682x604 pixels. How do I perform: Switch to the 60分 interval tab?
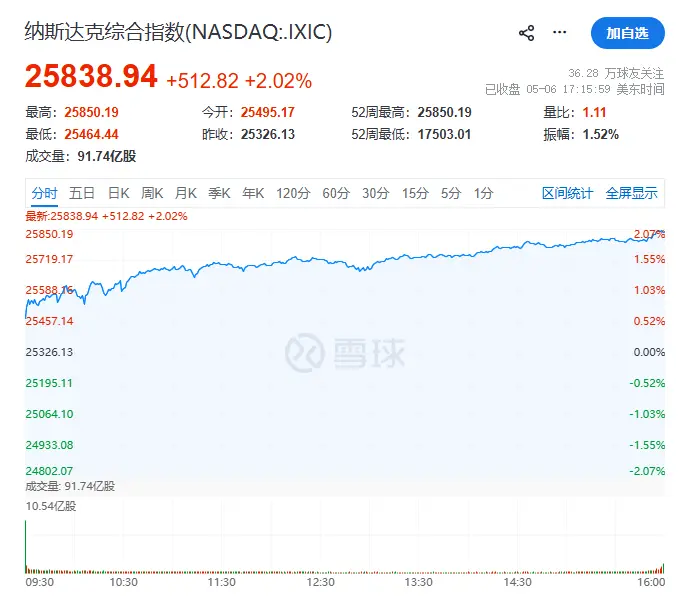click(336, 193)
